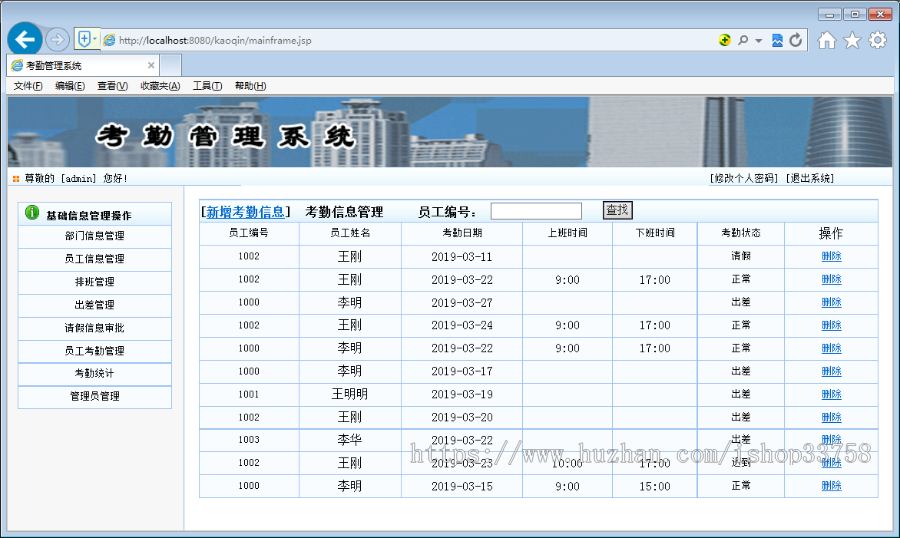Open 部门信息管理 in the sidebar
900x538 pixels.
95,236
